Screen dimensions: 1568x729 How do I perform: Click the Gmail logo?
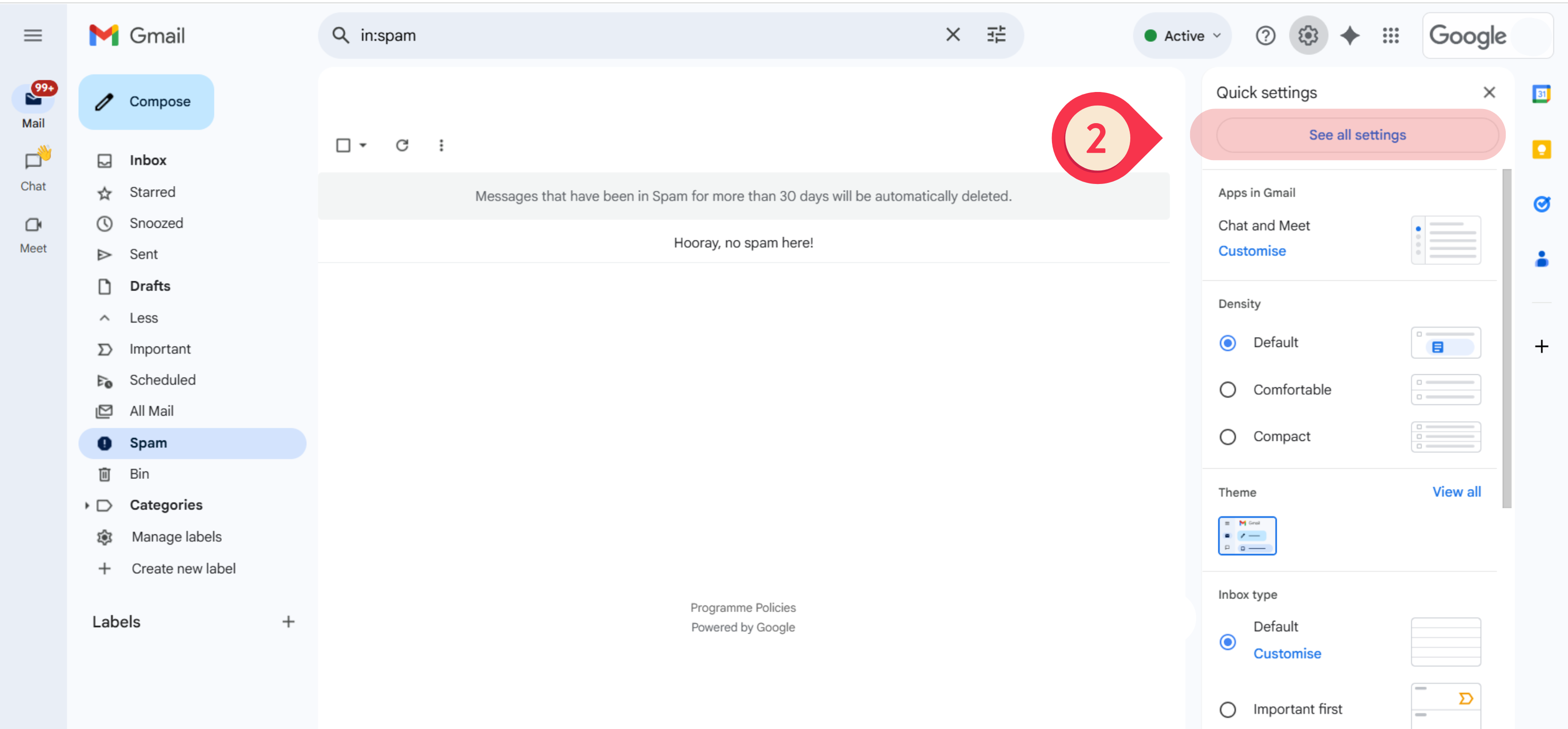tap(137, 36)
